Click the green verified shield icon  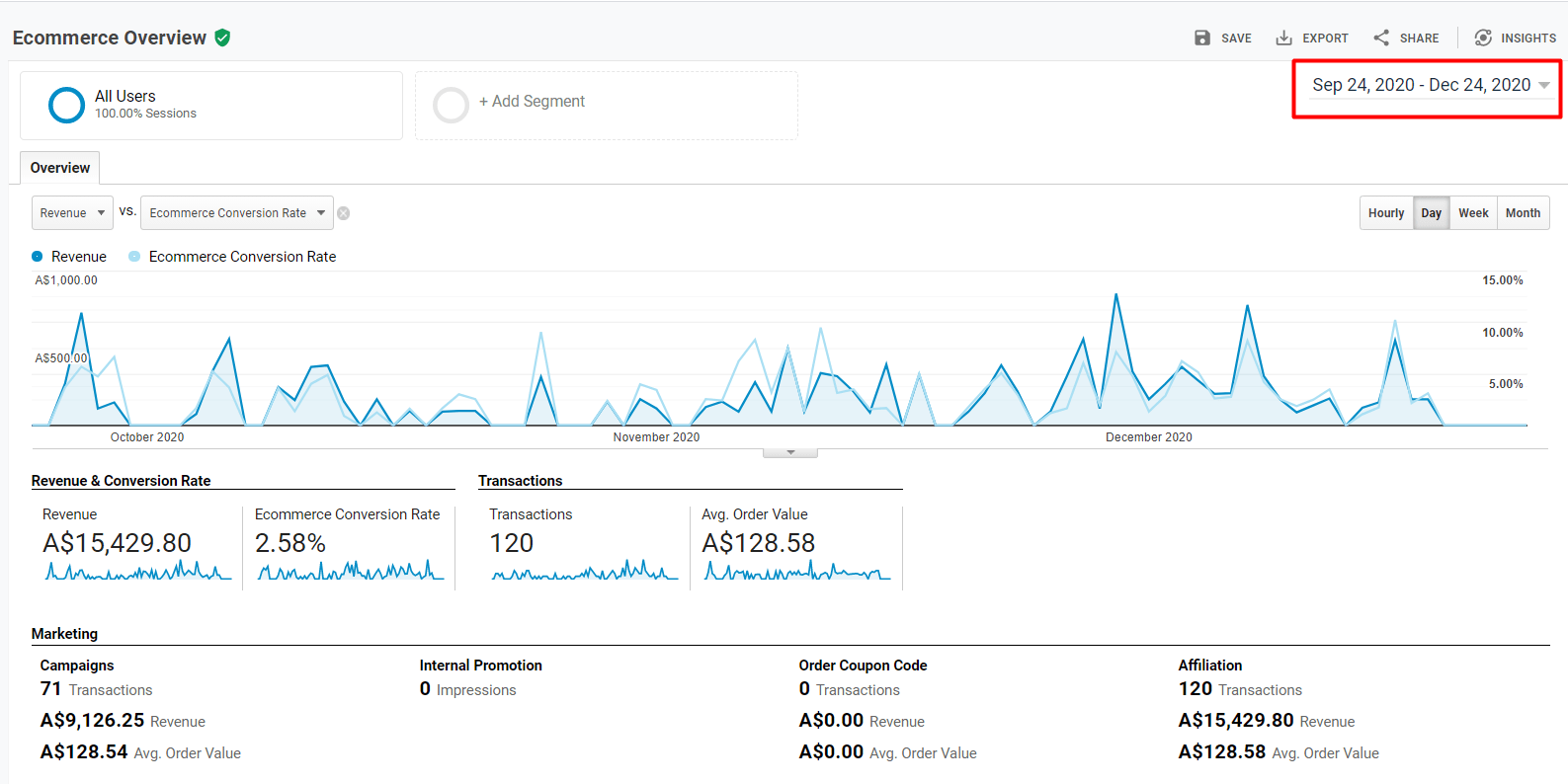tap(222, 38)
